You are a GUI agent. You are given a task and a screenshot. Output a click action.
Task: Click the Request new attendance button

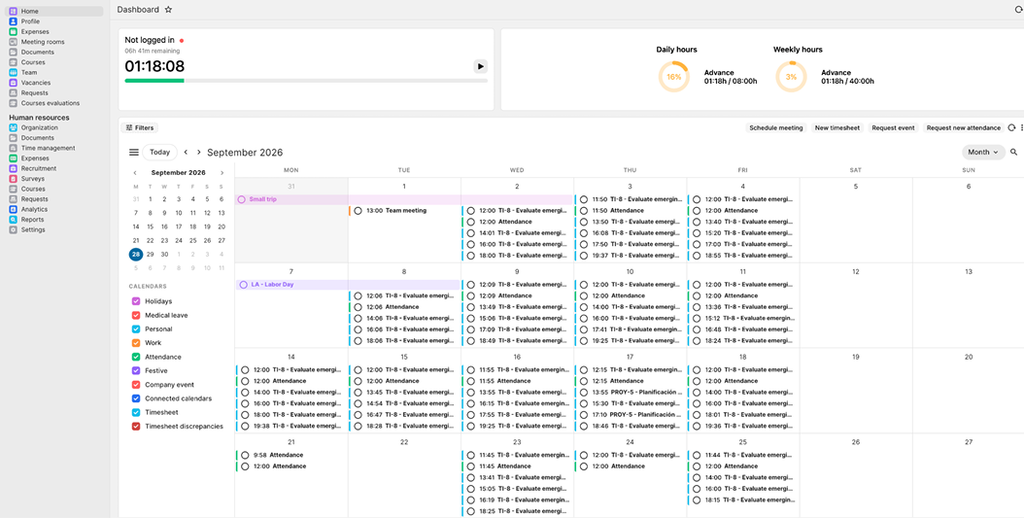point(963,128)
